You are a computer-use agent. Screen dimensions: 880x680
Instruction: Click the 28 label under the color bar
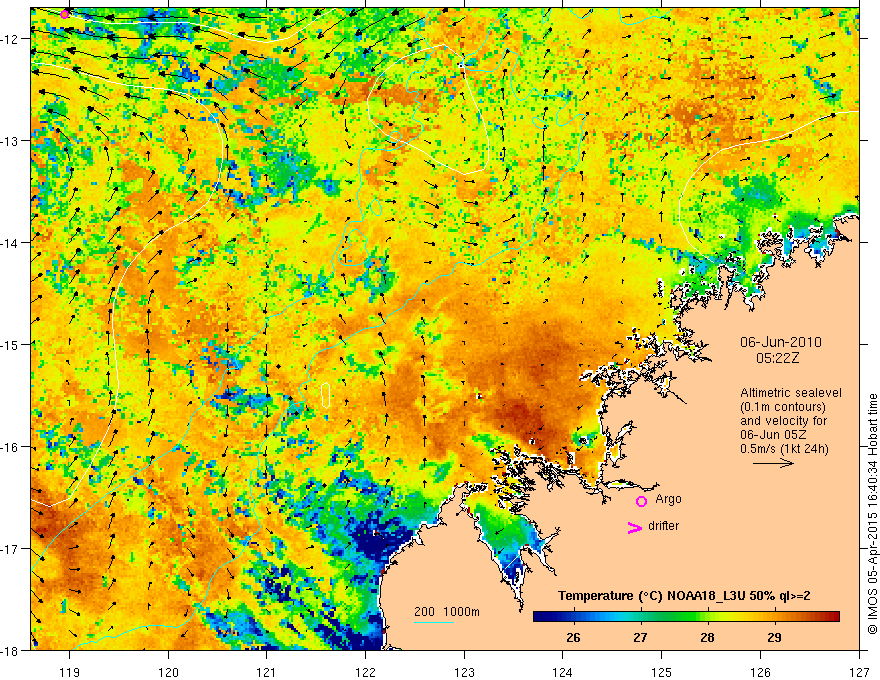pyautogui.click(x=707, y=638)
